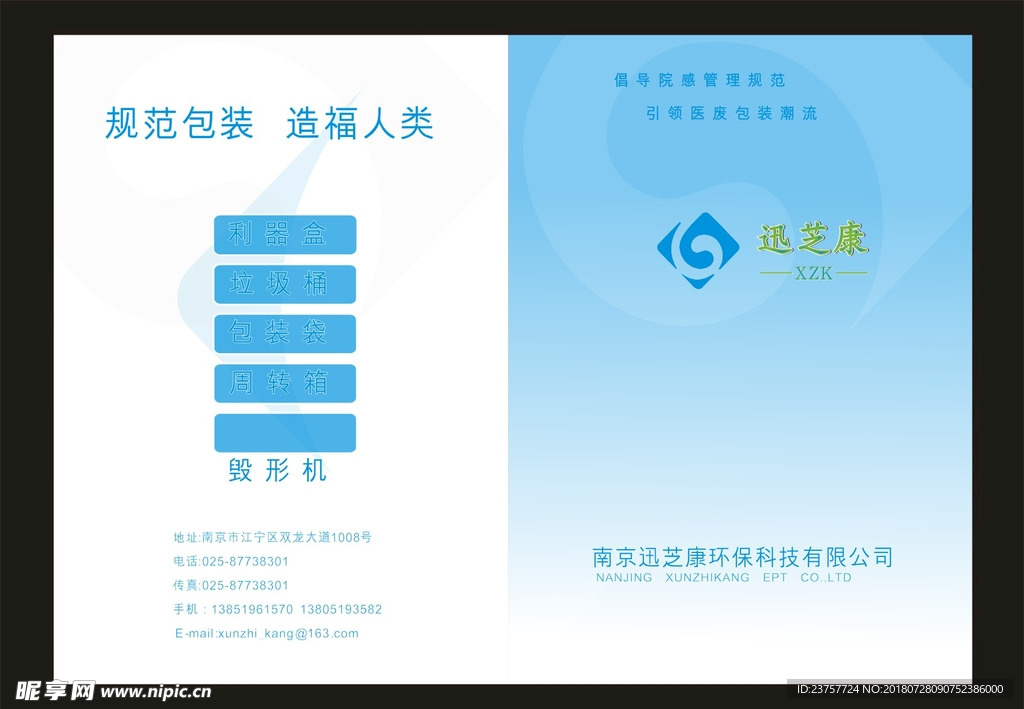The image size is (1024, 709).
Task: Click the 毁形机 label text
Action: point(278,471)
